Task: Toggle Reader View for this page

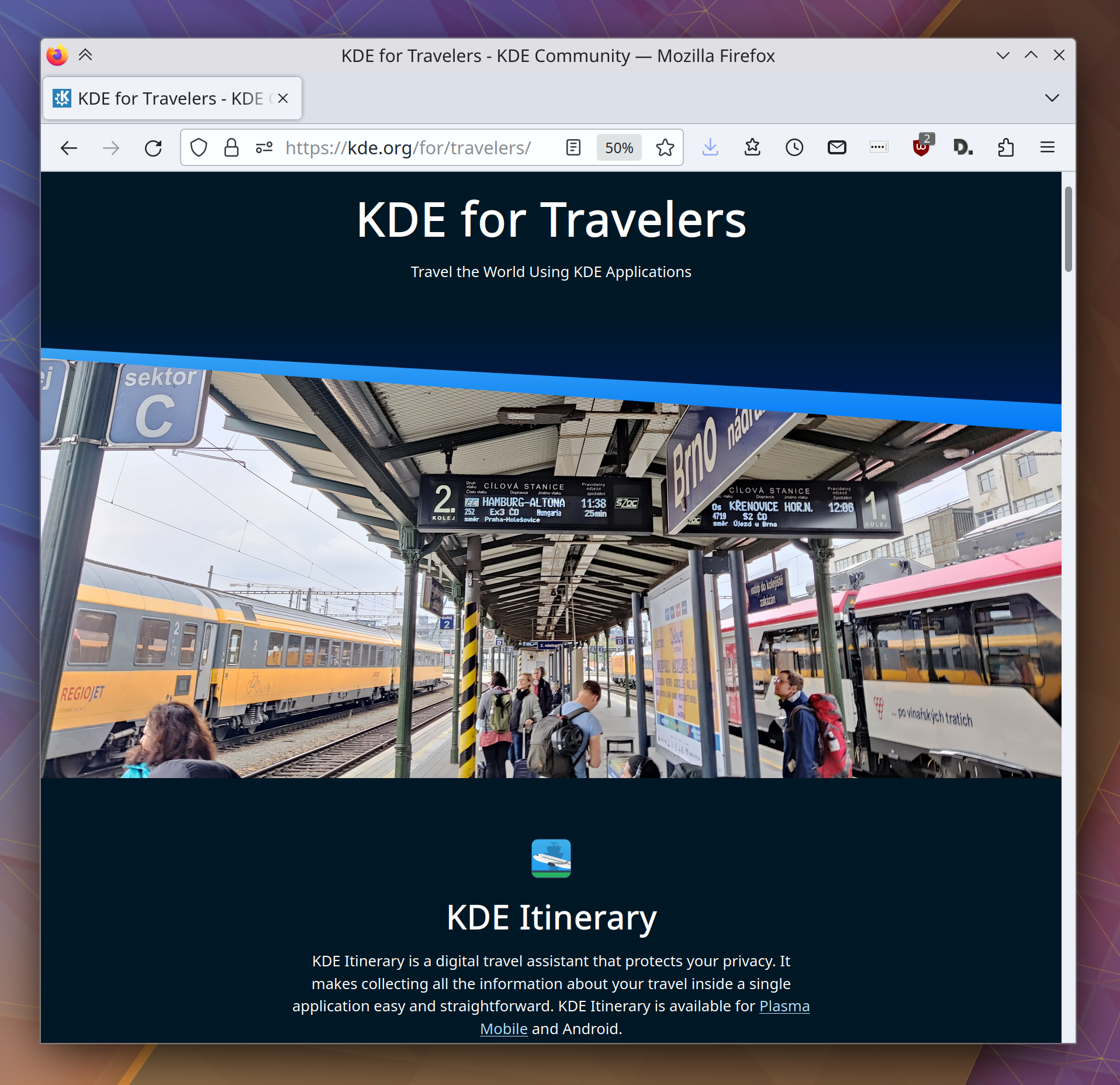Action: 573,148
